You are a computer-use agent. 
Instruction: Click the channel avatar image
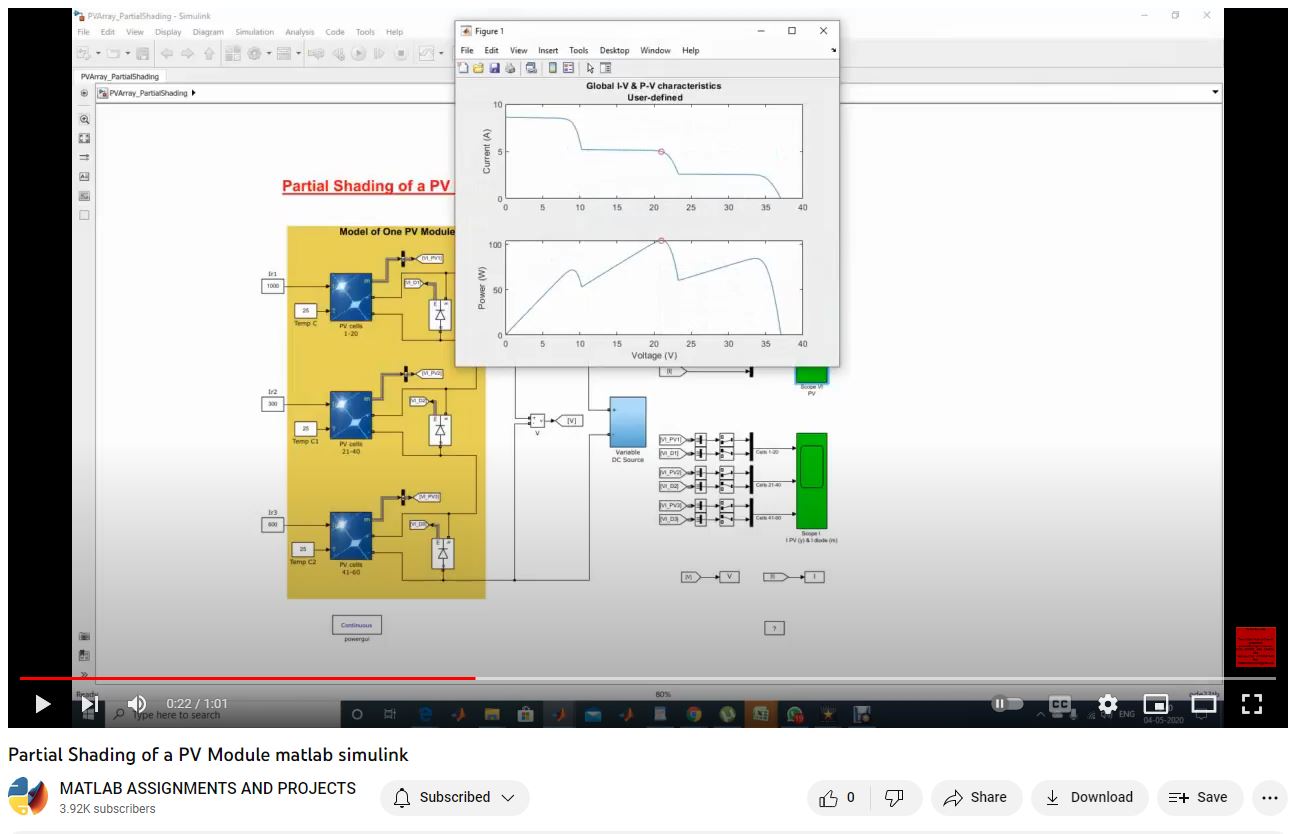pos(28,797)
